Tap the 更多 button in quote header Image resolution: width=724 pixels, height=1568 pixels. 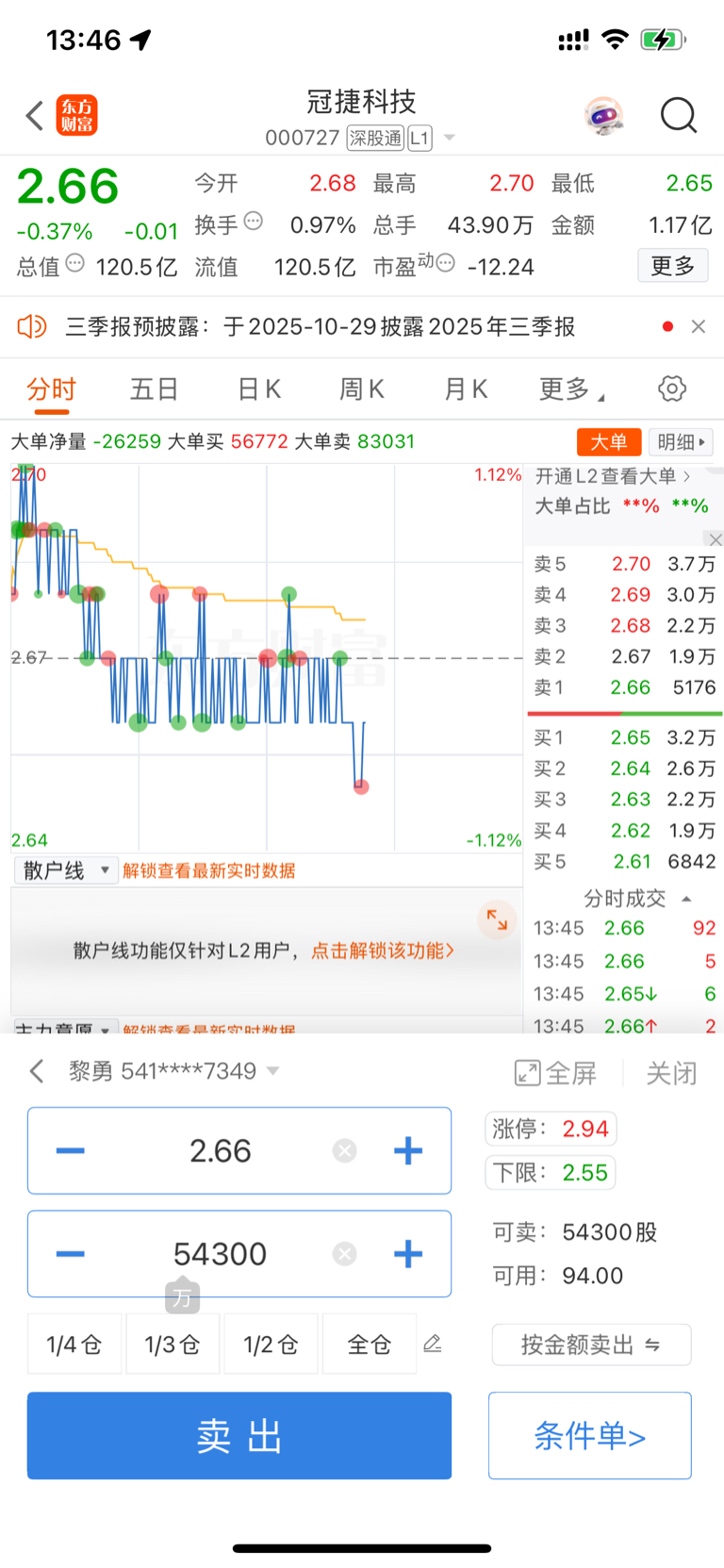click(672, 266)
